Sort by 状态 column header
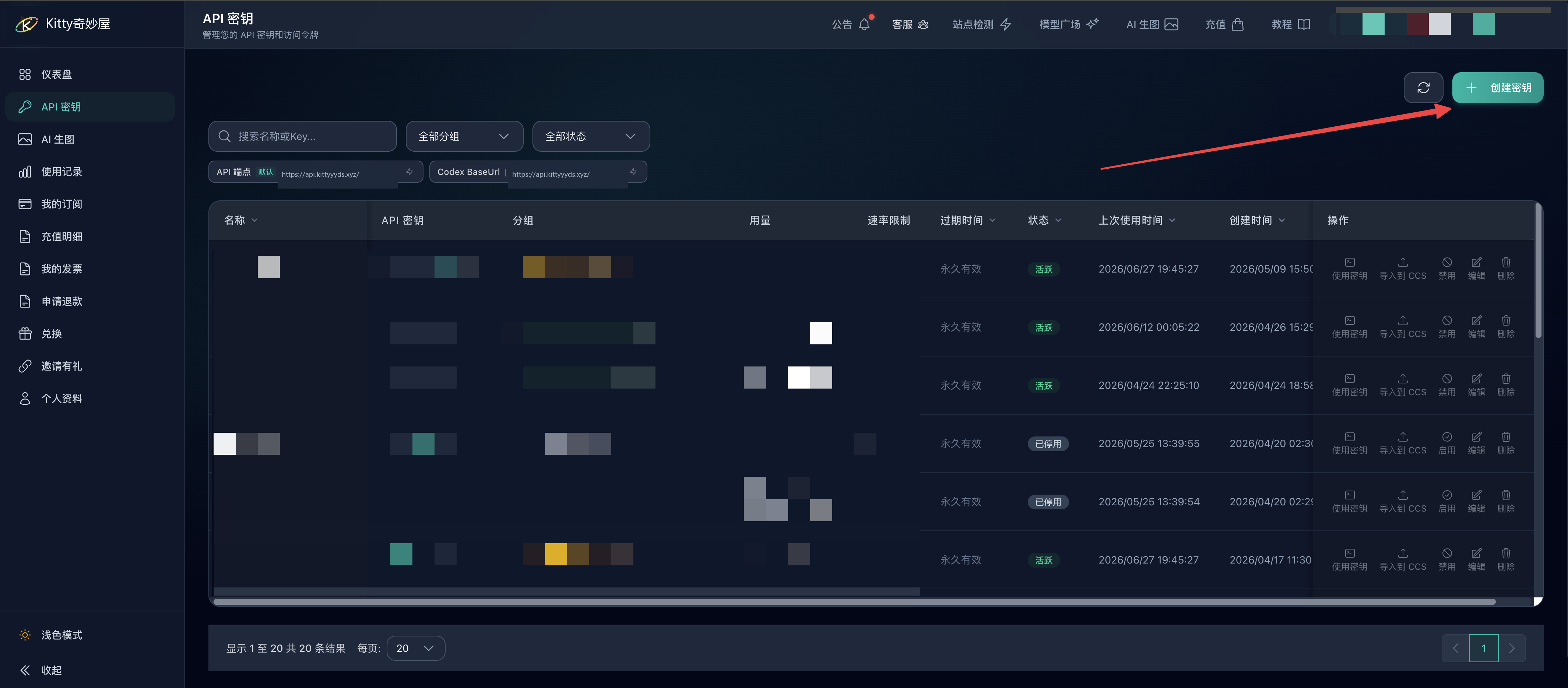This screenshot has height=688, width=1568. tap(1044, 220)
